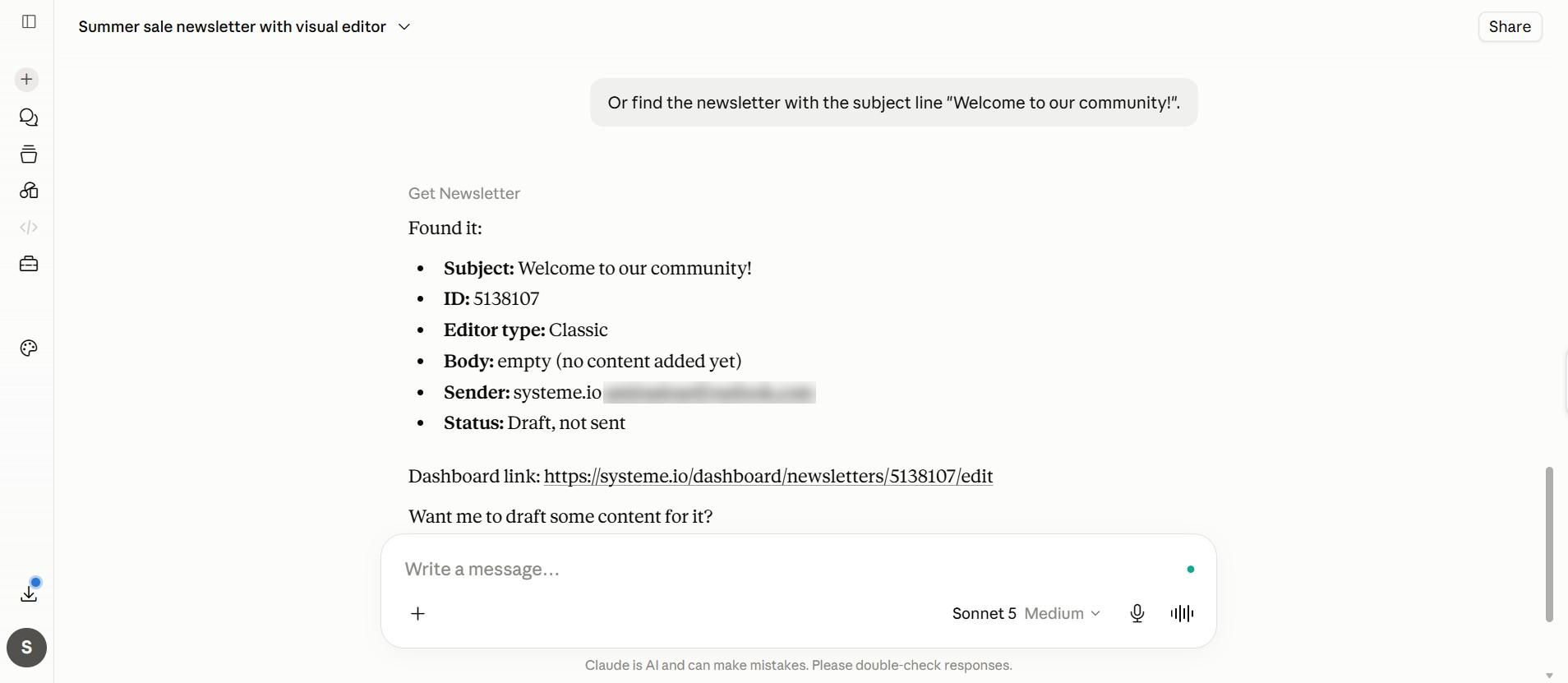Share this conversation
The image size is (1568, 683).
point(1510,26)
